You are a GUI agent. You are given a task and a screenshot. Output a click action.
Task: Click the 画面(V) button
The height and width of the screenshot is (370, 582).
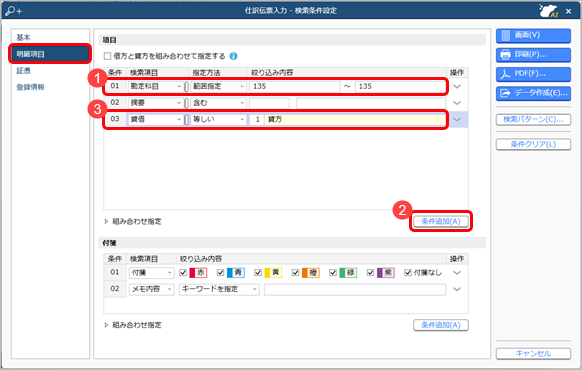click(x=533, y=35)
